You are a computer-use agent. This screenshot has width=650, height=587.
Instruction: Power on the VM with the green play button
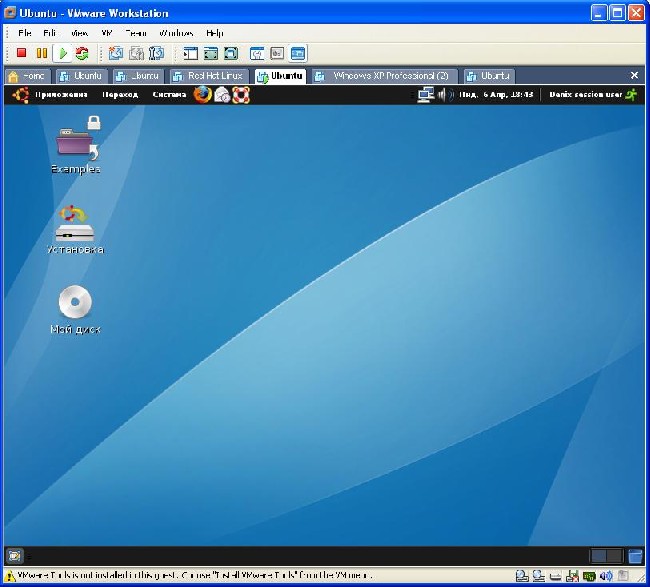[x=63, y=53]
